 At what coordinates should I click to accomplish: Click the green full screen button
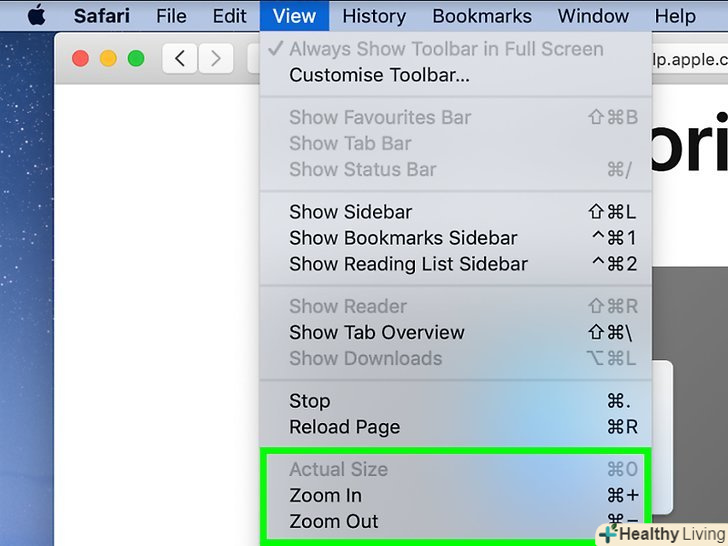(x=135, y=59)
